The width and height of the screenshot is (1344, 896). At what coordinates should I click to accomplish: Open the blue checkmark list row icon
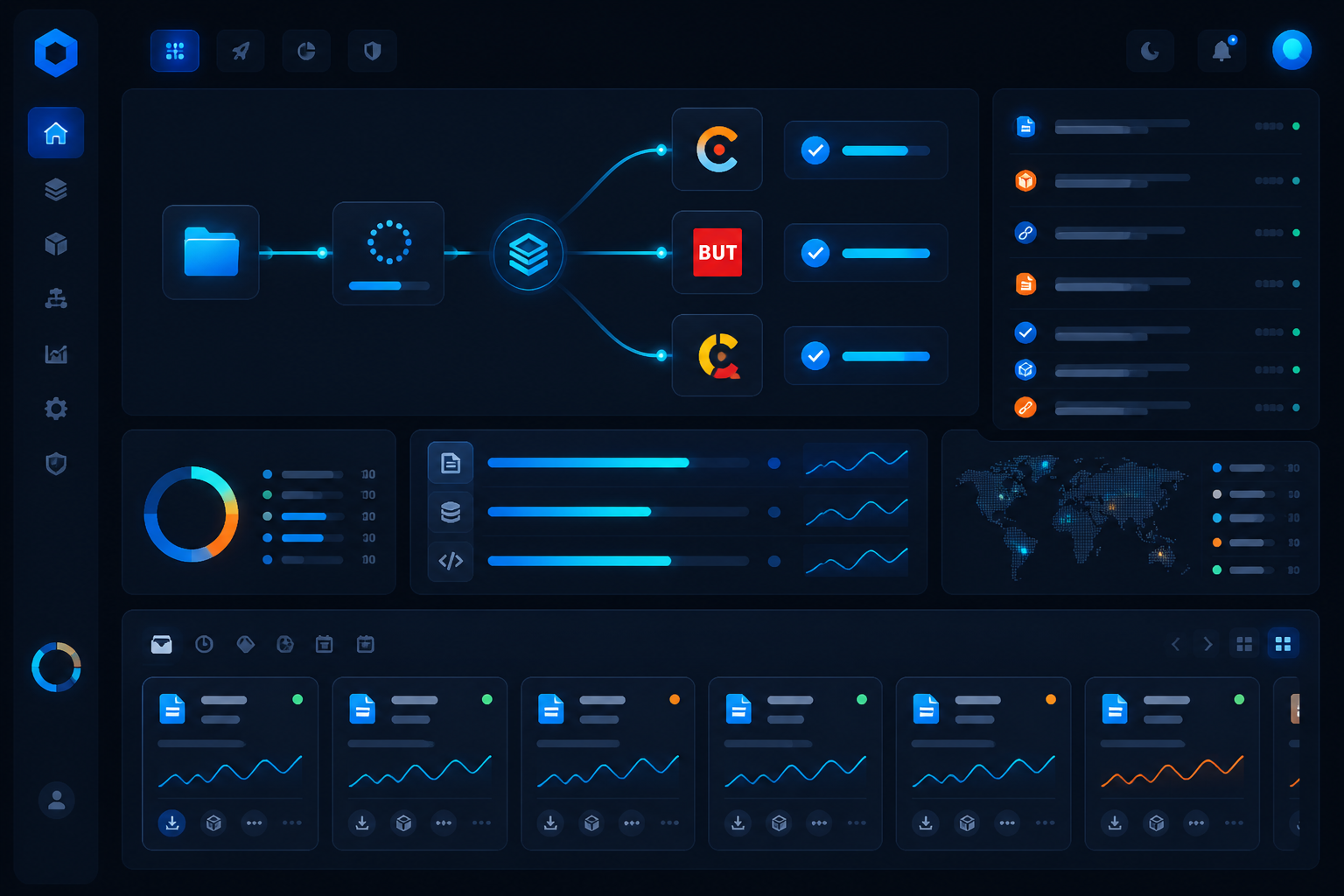tap(1025, 332)
